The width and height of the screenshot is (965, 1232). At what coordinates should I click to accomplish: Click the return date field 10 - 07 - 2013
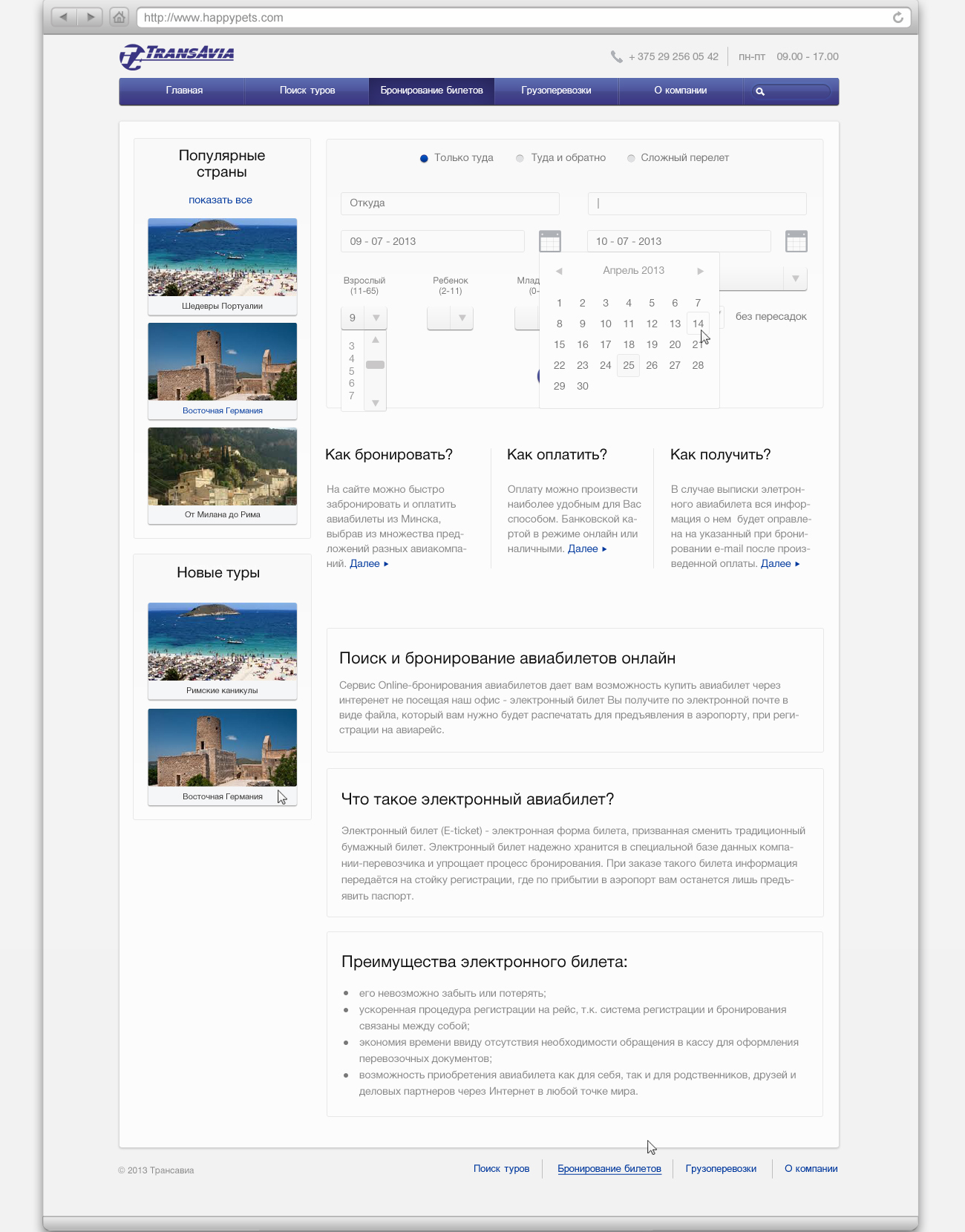[679, 241]
